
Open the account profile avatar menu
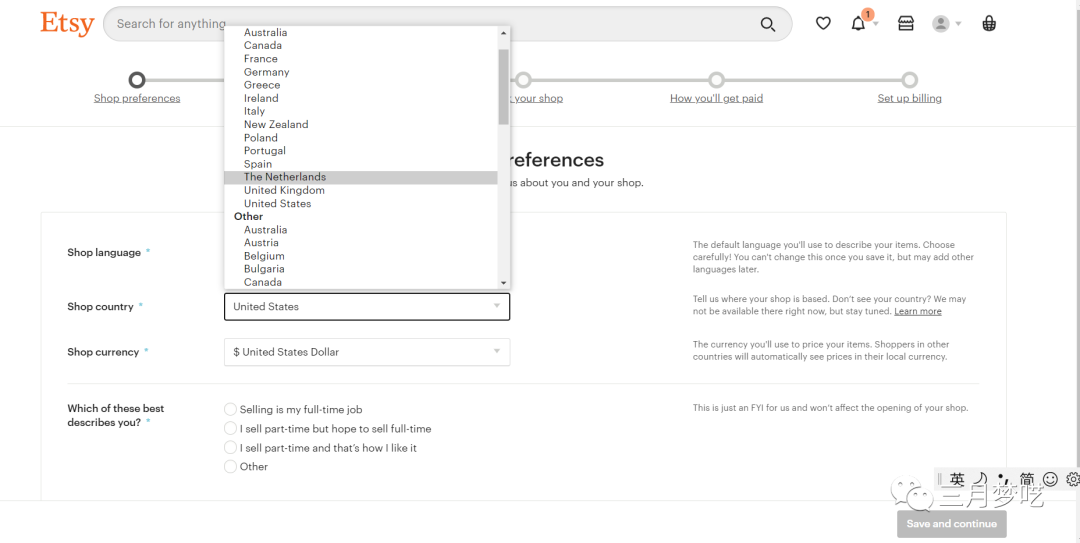[945, 24]
